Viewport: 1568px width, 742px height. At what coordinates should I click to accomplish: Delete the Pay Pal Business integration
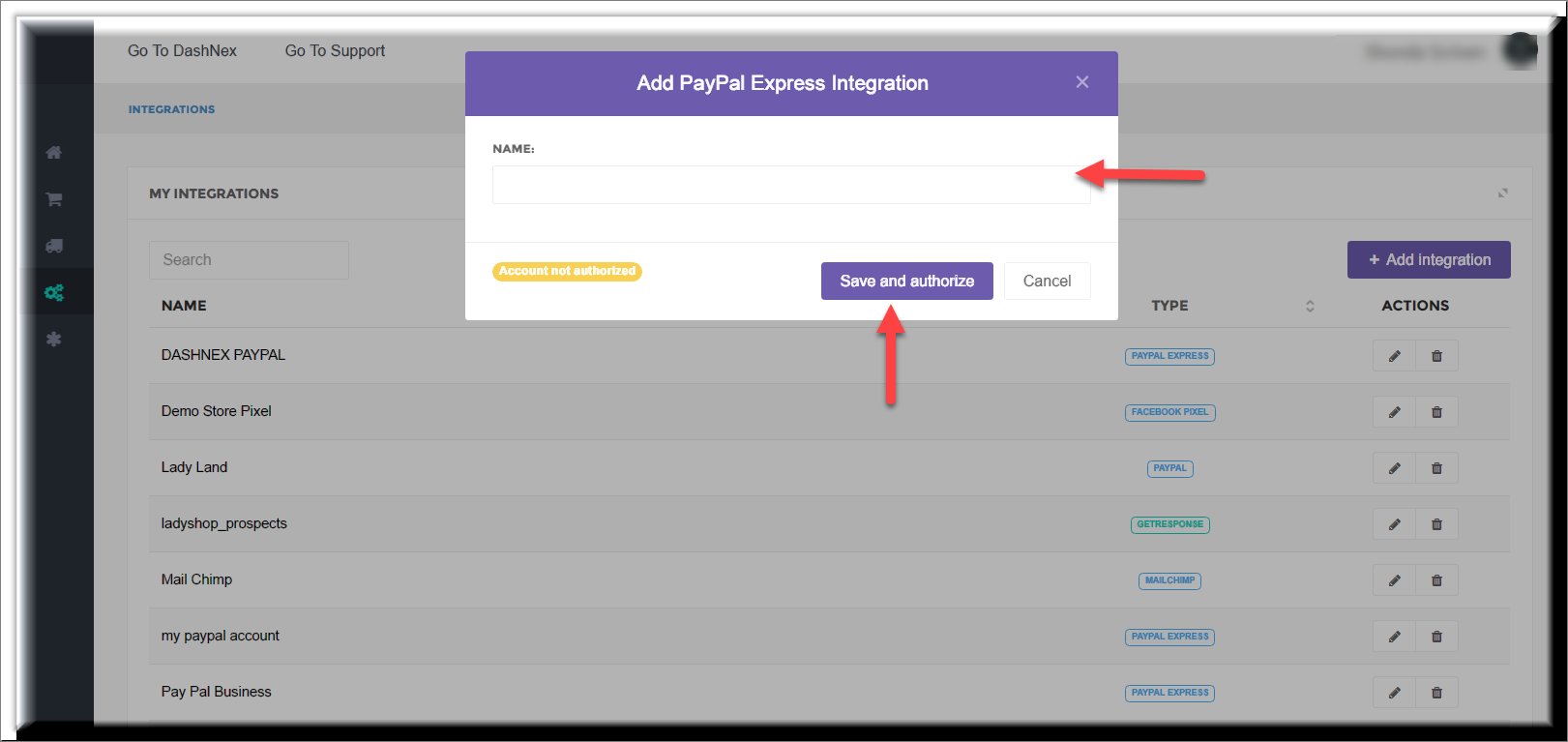click(x=1436, y=693)
